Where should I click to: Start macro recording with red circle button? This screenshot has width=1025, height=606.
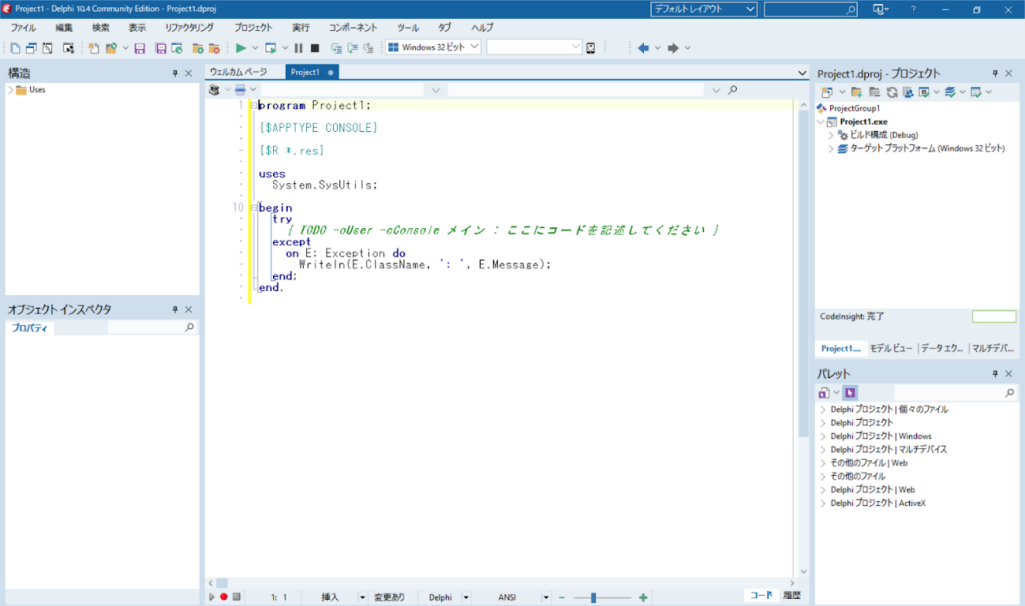224,597
